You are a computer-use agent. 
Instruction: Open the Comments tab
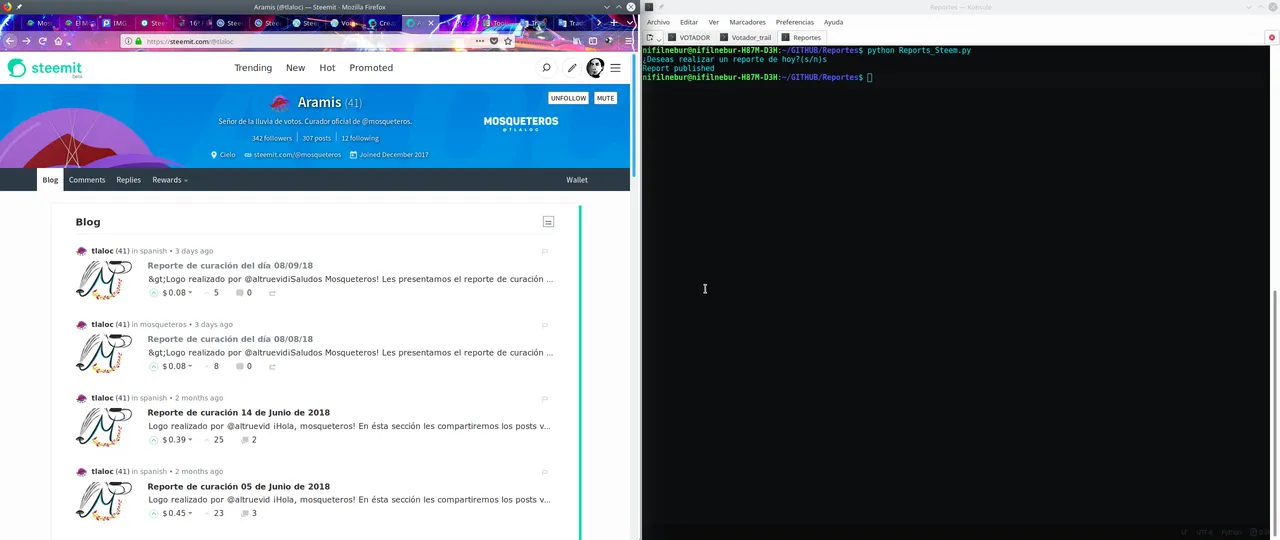tap(87, 180)
